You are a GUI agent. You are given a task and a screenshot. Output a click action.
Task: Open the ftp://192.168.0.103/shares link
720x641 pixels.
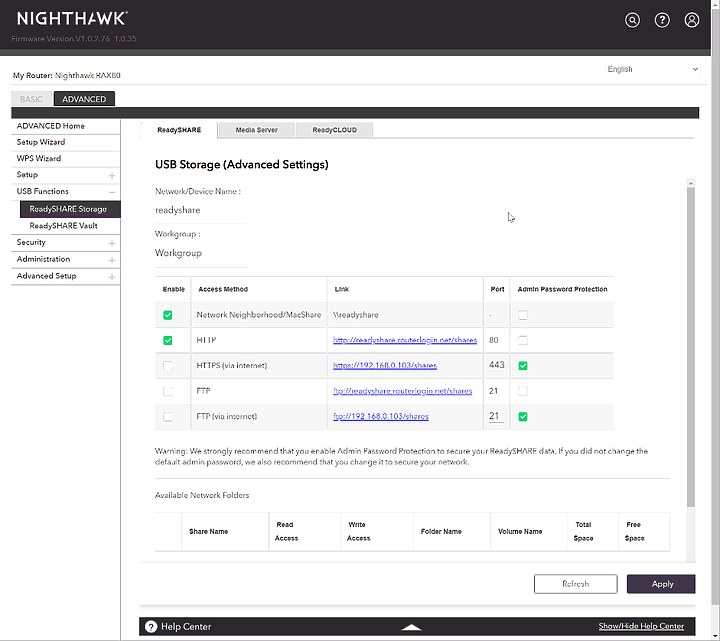coord(381,416)
